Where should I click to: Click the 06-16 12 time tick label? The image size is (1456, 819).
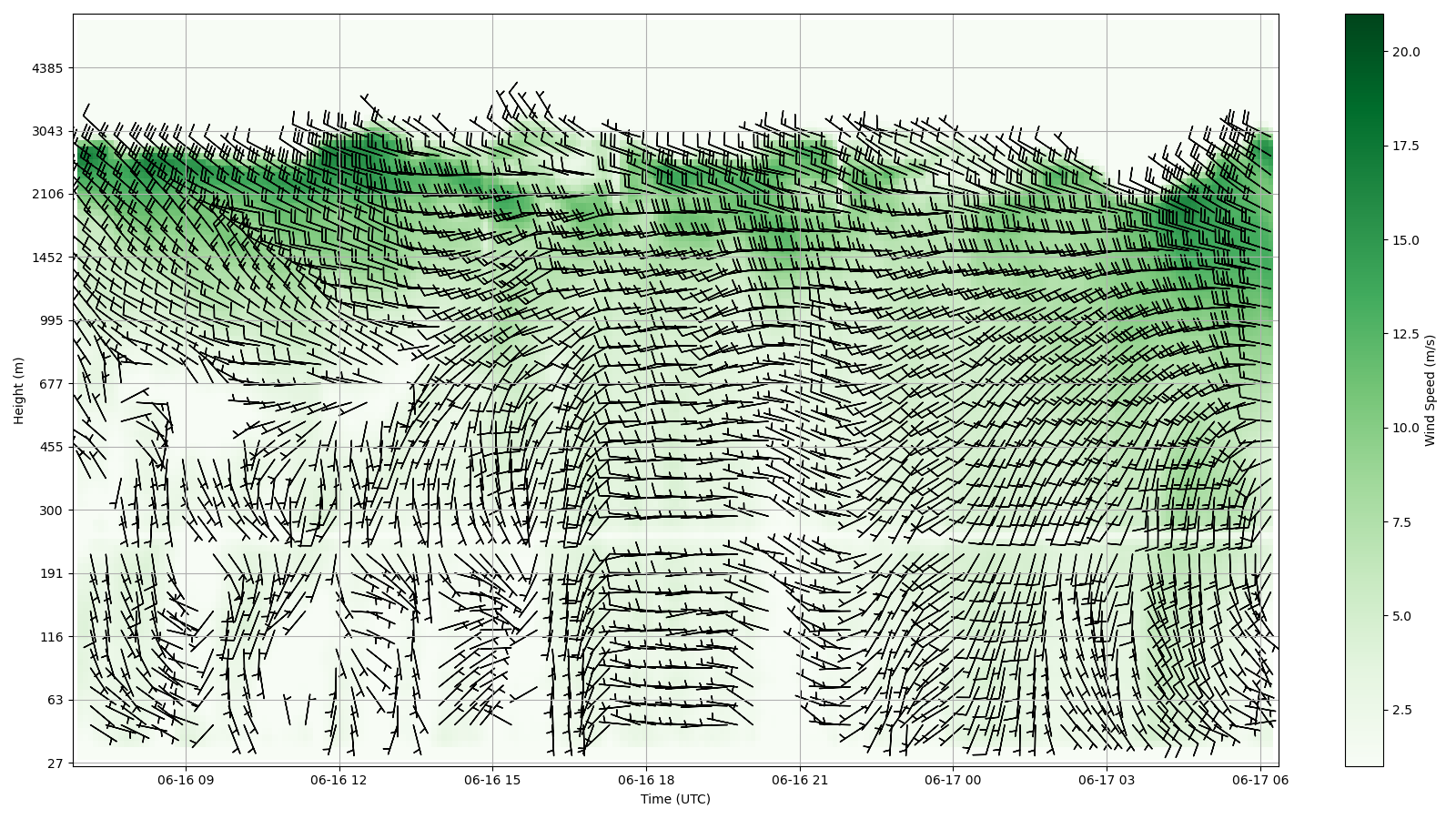tap(339, 780)
